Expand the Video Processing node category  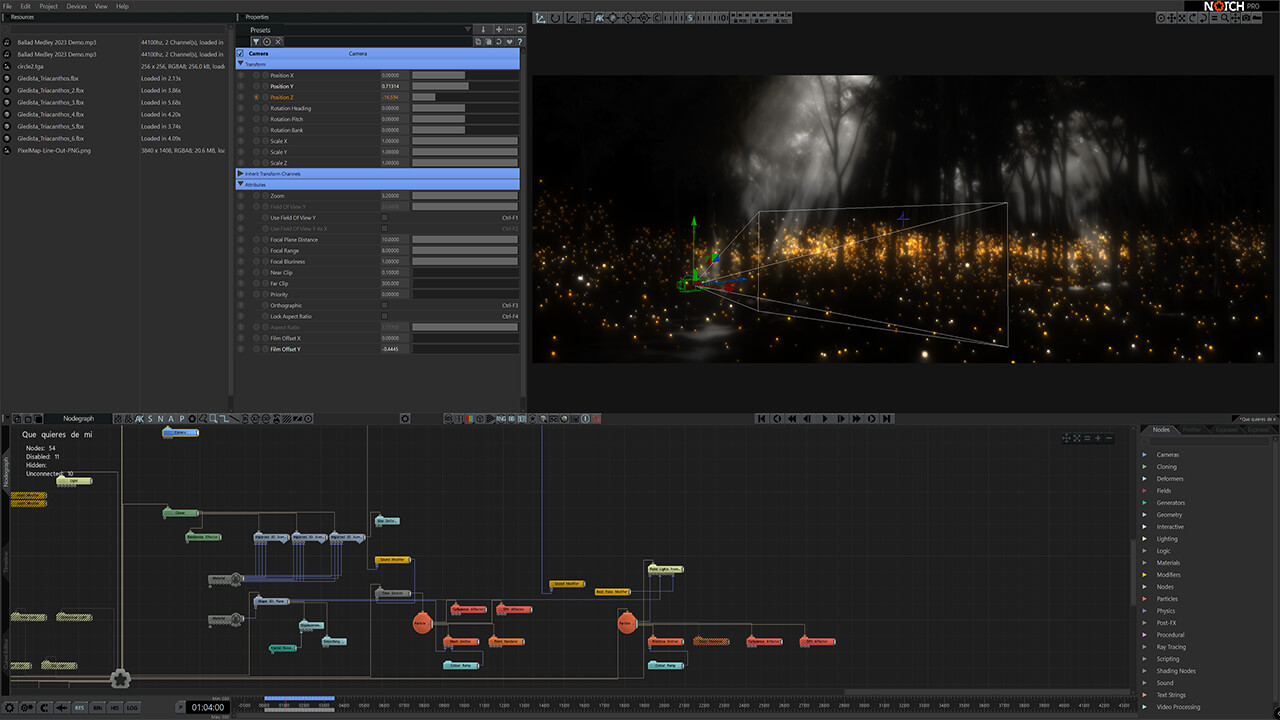[1145, 707]
